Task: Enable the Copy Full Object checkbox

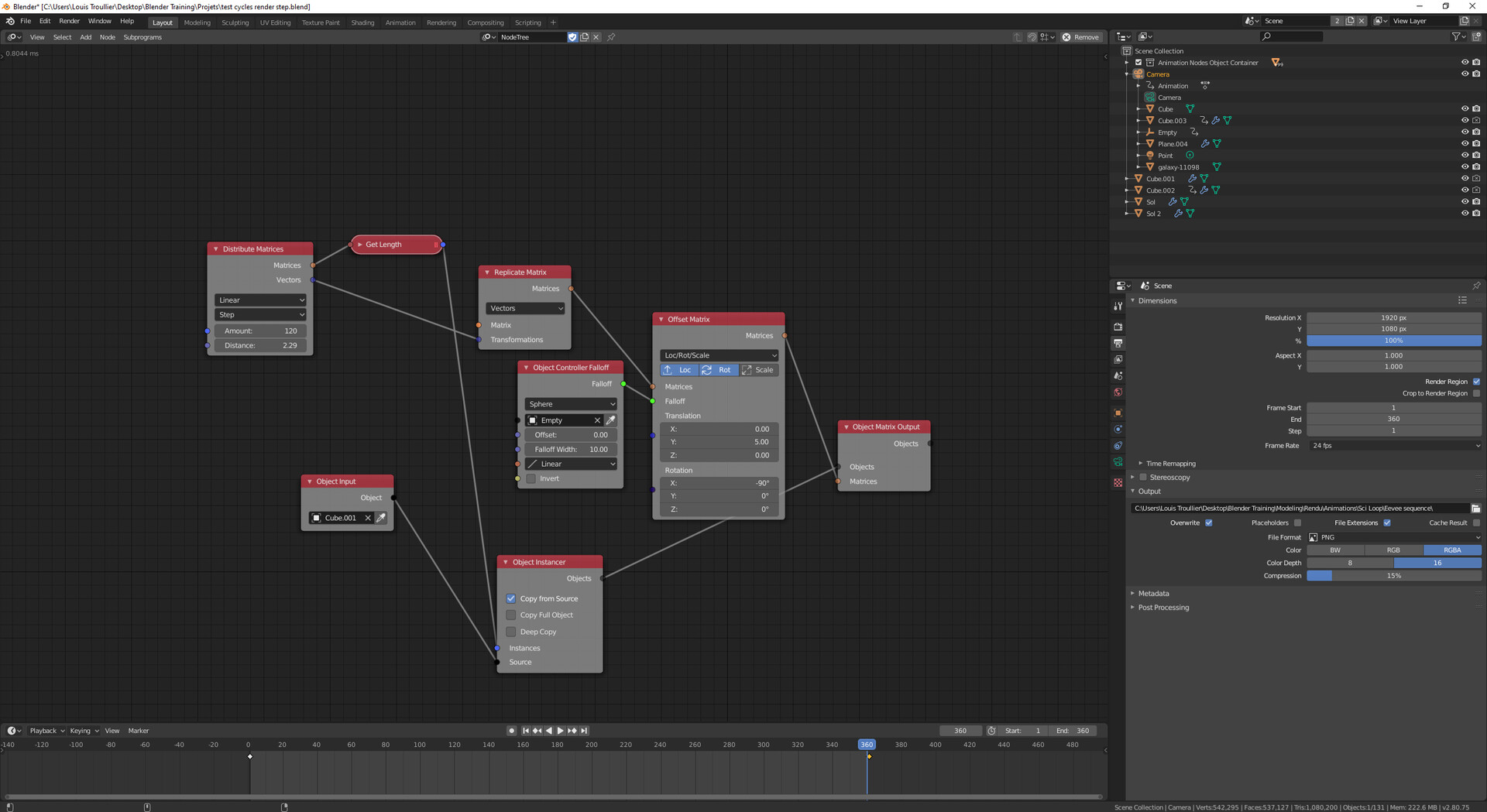Action: (x=511, y=615)
